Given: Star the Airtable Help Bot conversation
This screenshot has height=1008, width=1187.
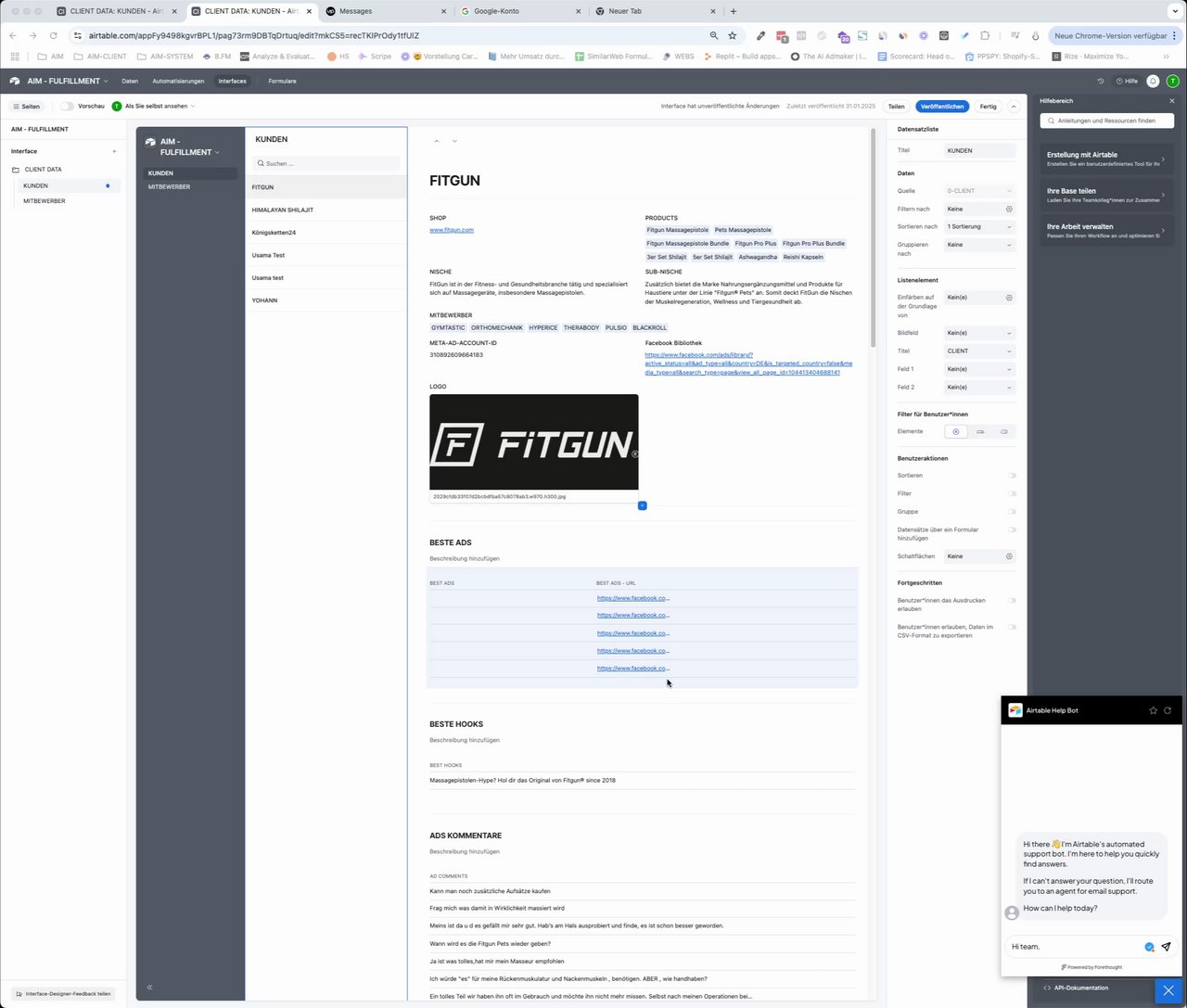Looking at the screenshot, I should click(1154, 710).
